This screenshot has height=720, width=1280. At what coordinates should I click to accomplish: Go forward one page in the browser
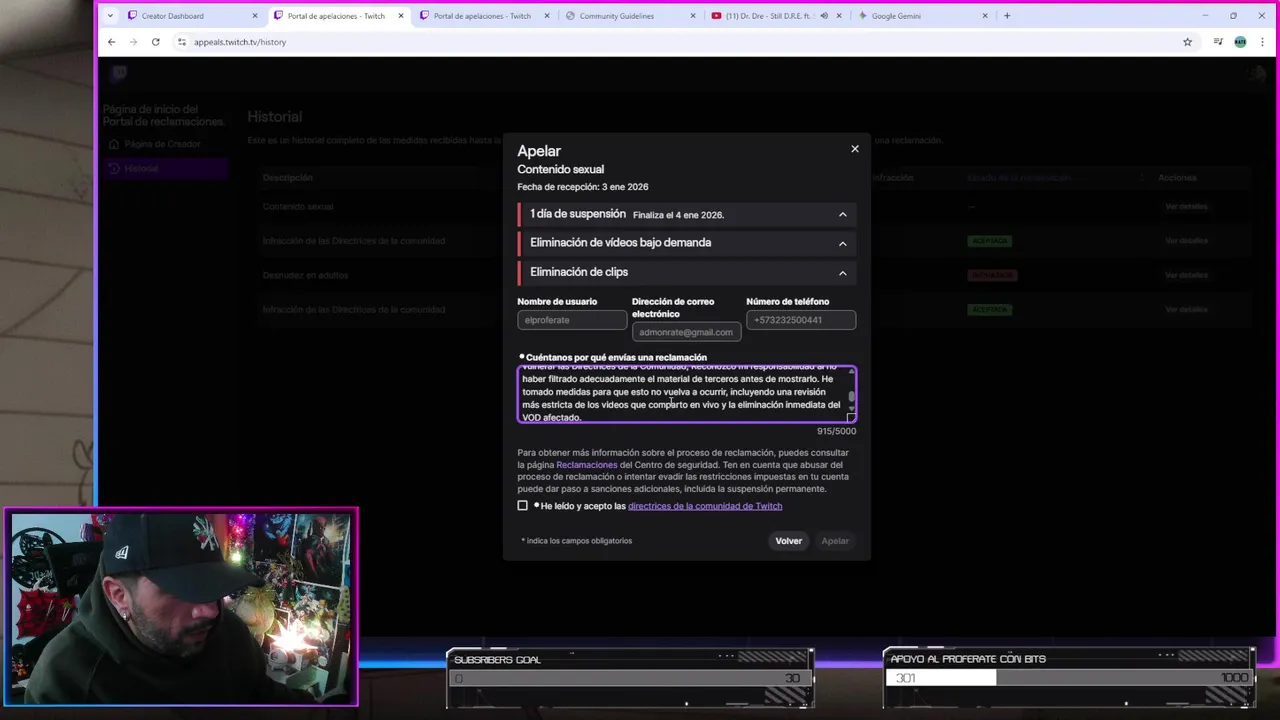(133, 42)
